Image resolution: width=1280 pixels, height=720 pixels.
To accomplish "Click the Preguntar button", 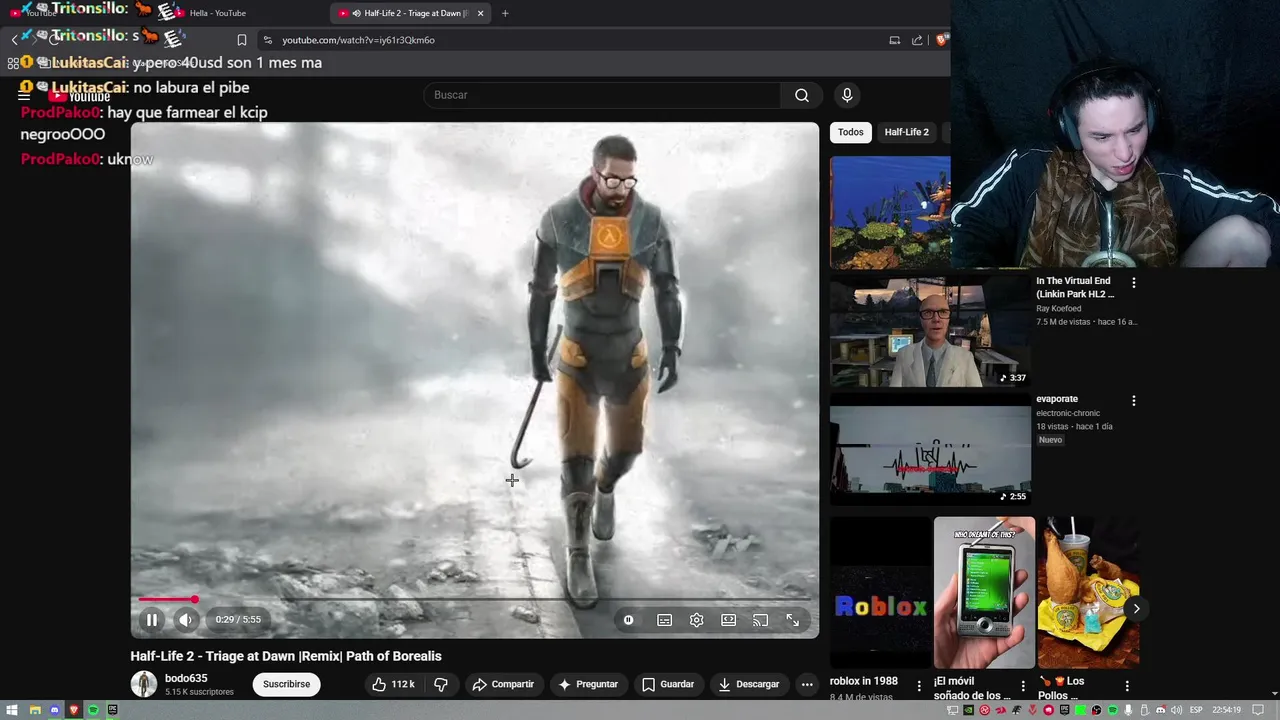I will point(588,684).
